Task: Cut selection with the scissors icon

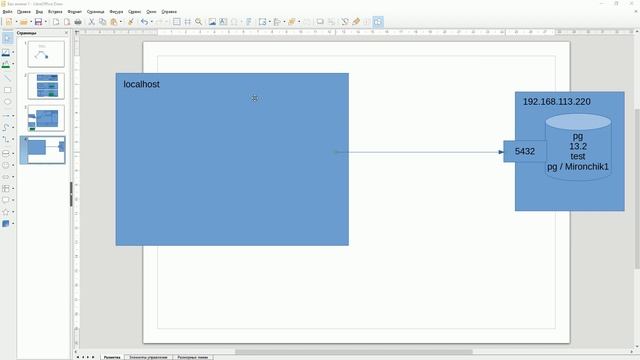Action: pyautogui.click(x=91, y=22)
